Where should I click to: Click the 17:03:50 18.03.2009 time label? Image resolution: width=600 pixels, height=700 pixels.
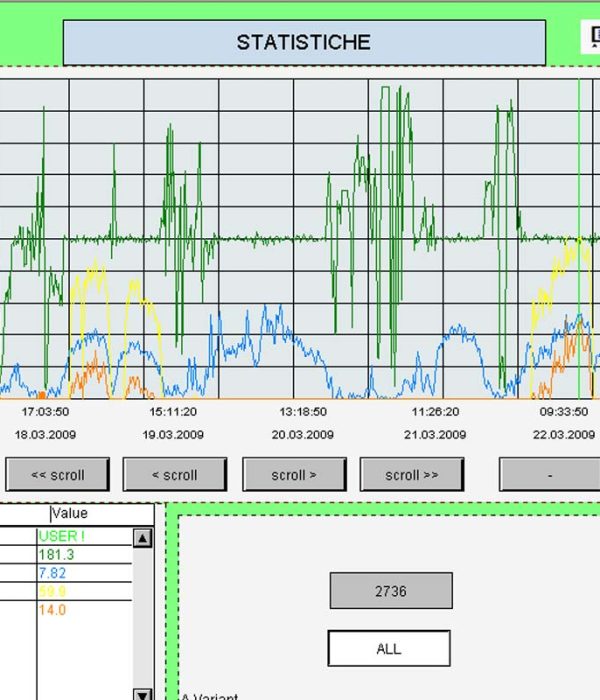(46, 423)
